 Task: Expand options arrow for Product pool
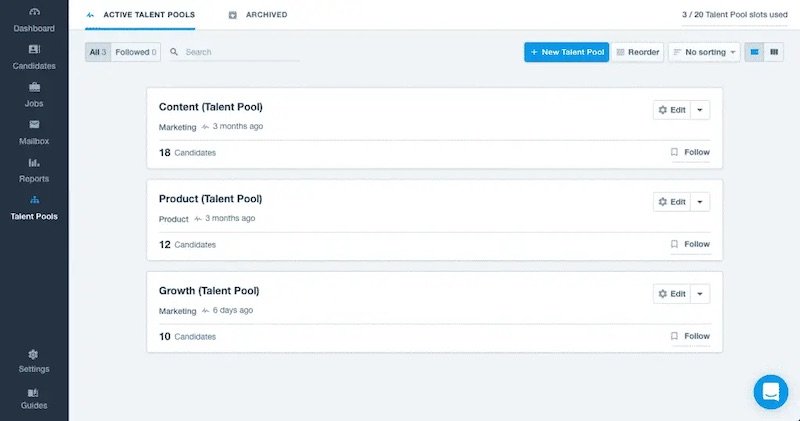(700, 202)
